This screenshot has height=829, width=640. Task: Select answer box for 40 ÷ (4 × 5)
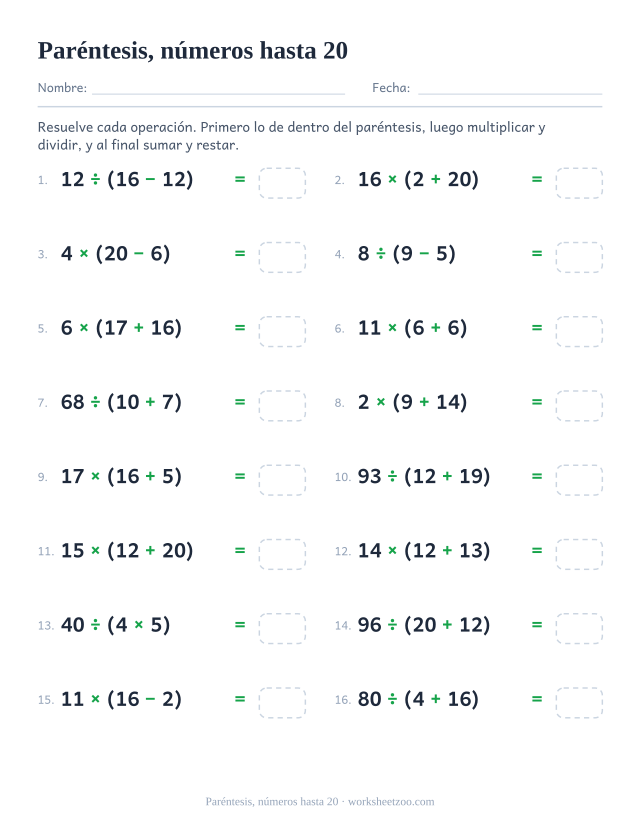pyautogui.click(x=282, y=629)
